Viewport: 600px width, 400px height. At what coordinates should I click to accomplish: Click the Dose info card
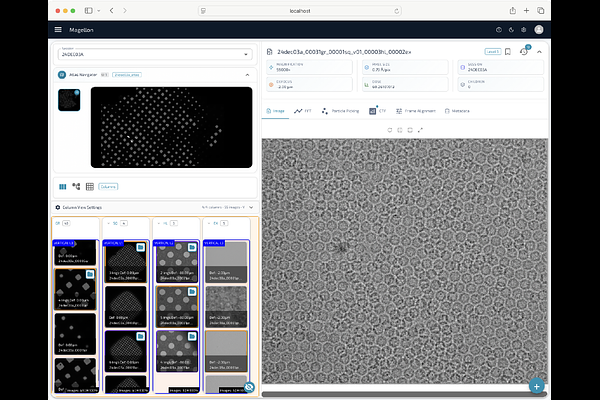point(405,84)
